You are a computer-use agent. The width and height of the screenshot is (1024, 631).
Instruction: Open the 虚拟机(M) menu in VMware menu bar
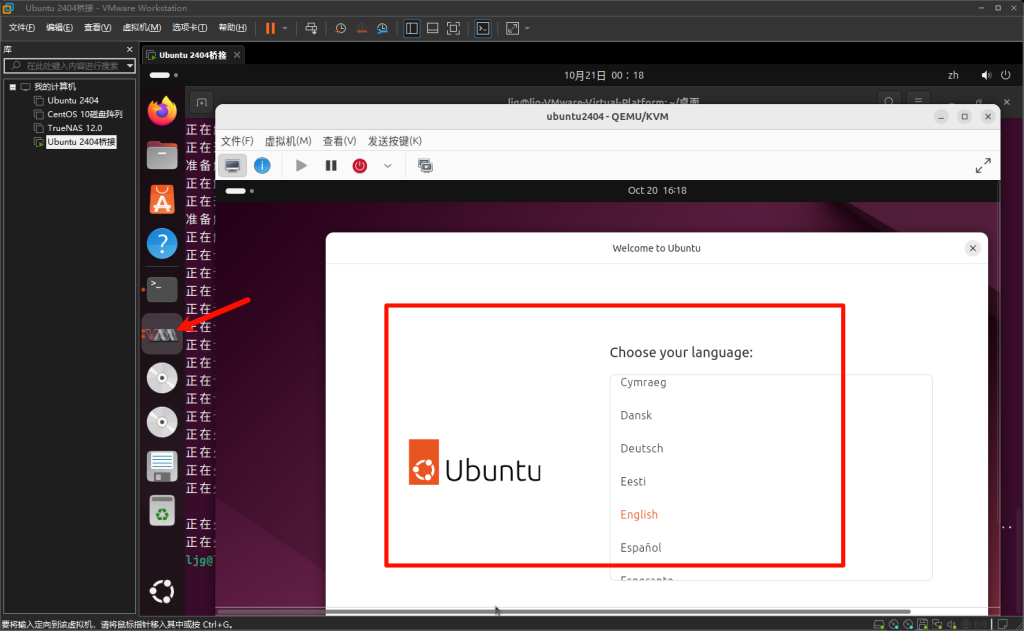tap(140, 28)
